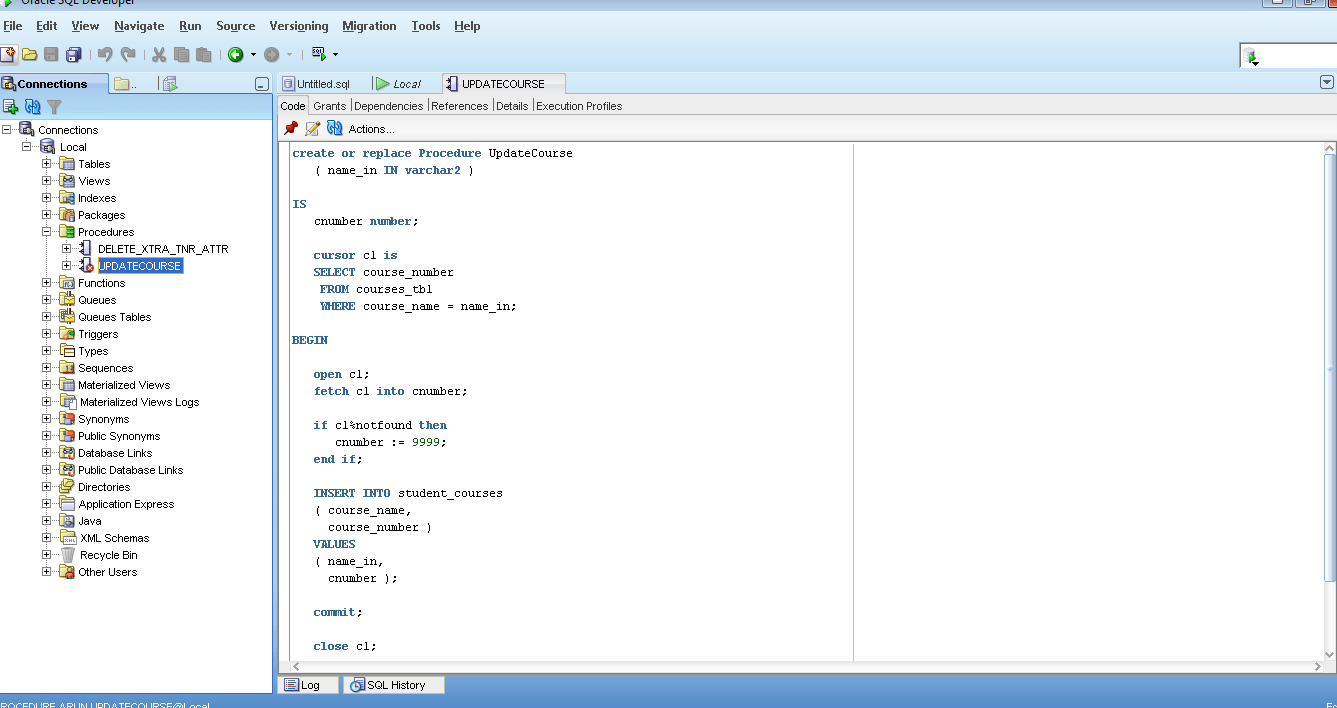Image resolution: width=1337 pixels, height=708 pixels.
Task: Pin the UPDATECOURSE editor with the pin icon
Action: [291, 128]
